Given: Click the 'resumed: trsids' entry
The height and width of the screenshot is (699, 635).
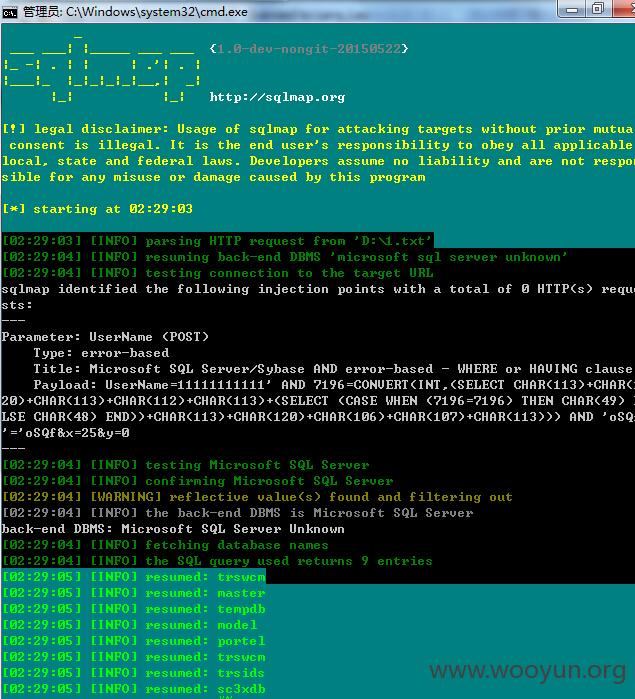Looking at the screenshot, I should 133,673.
